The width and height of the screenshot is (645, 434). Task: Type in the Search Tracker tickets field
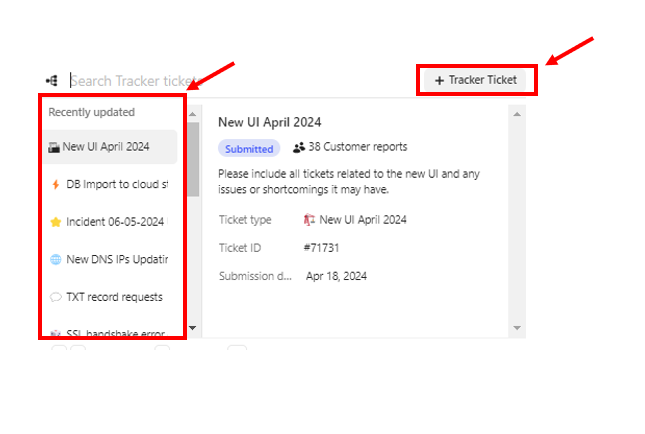click(x=130, y=80)
